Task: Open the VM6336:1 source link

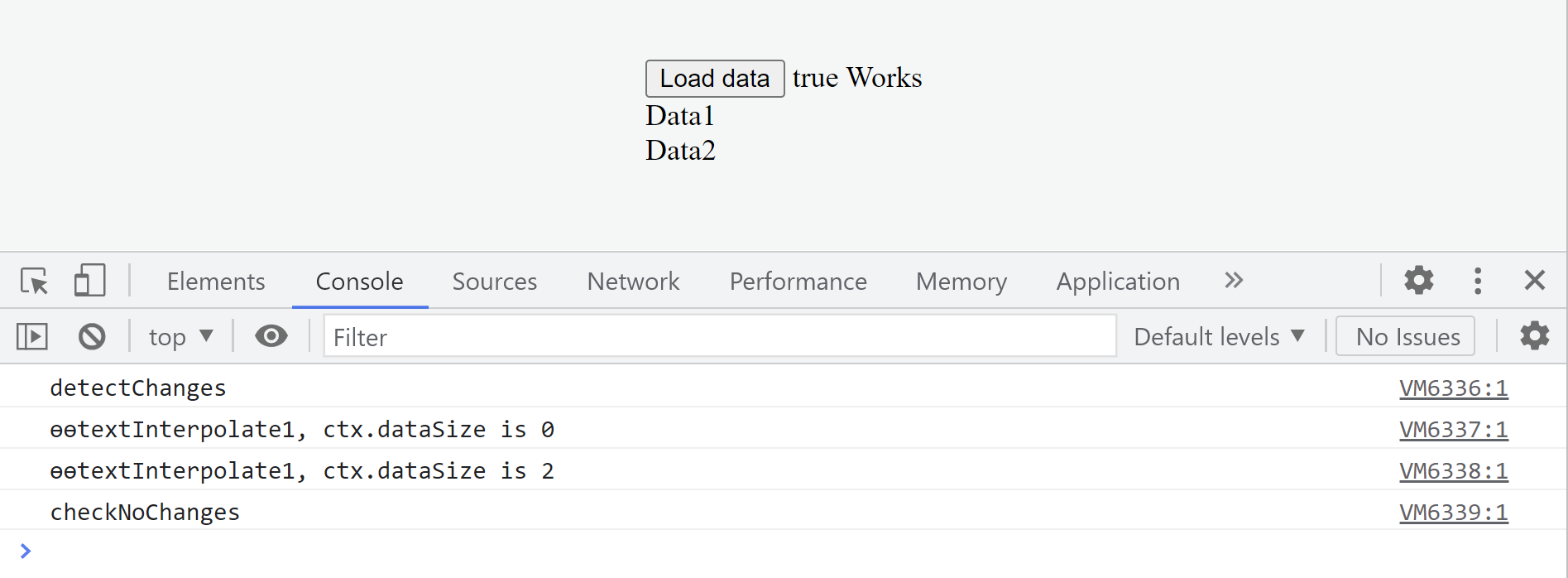Action: coord(1453,388)
